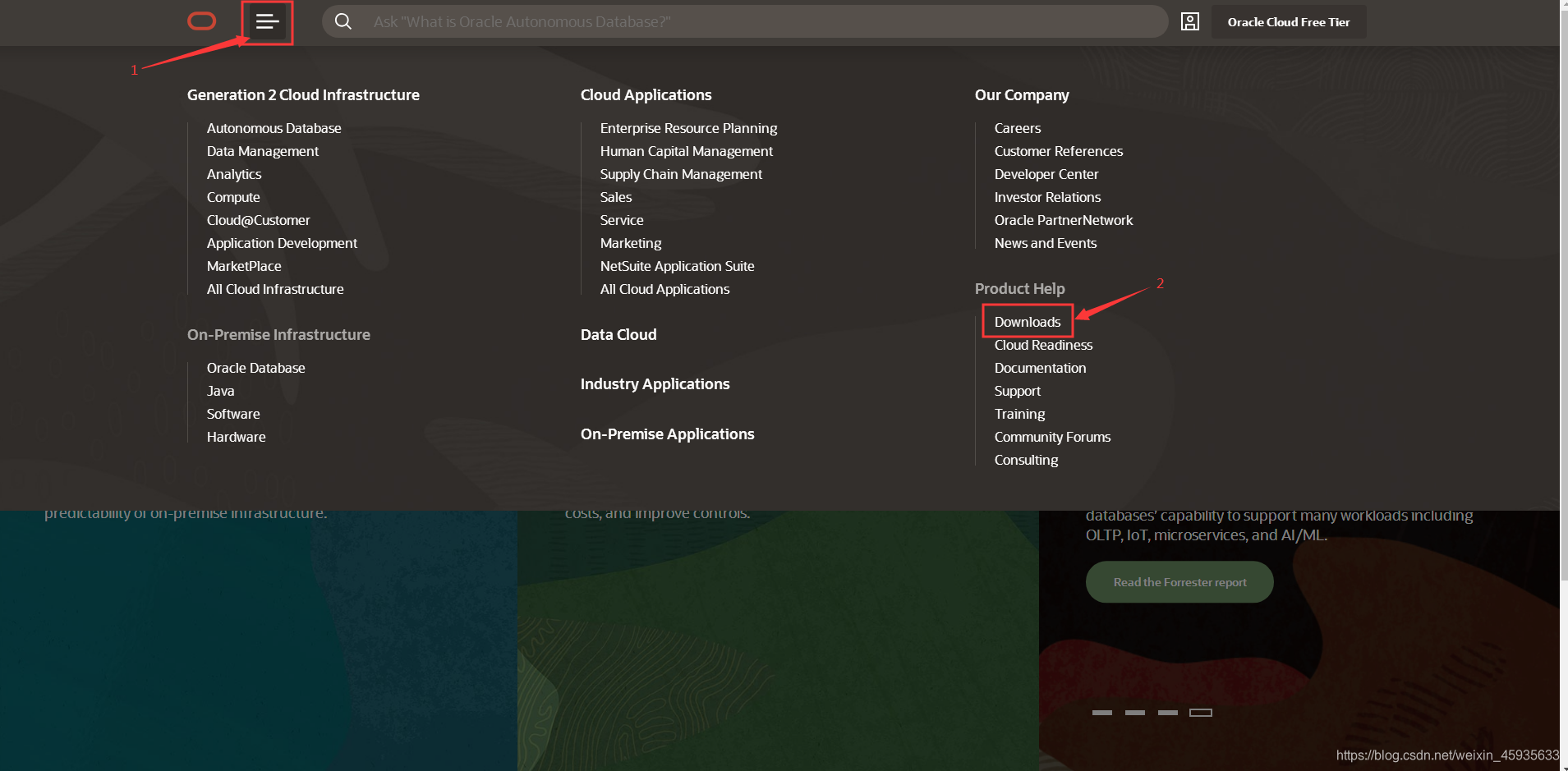Click Read the Forrester report button
1568x771 pixels.
point(1179,582)
